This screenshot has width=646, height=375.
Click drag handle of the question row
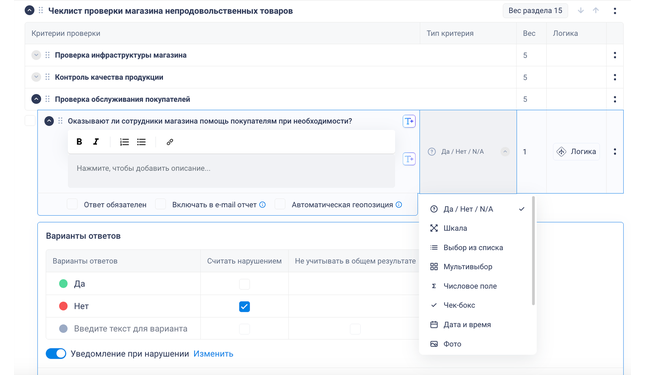point(60,121)
